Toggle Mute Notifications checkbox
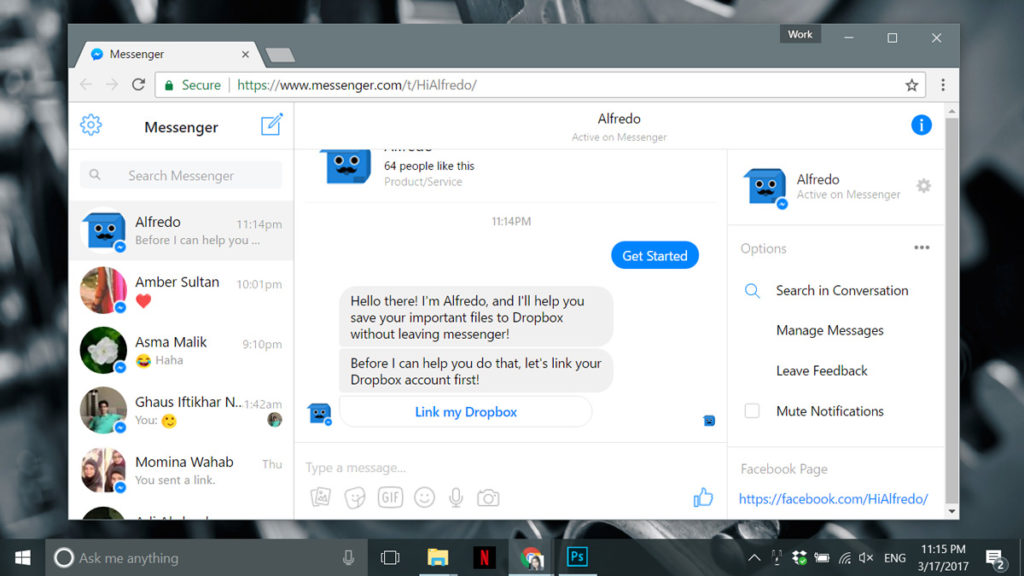The width and height of the screenshot is (1024, 576). coord(752,411)
